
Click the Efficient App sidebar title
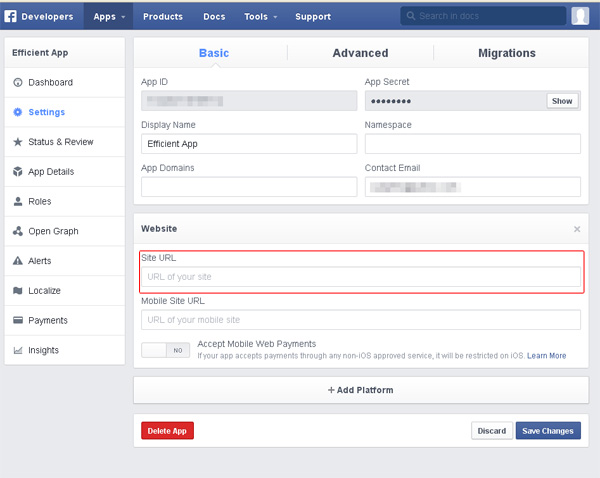tap(40, 53)
